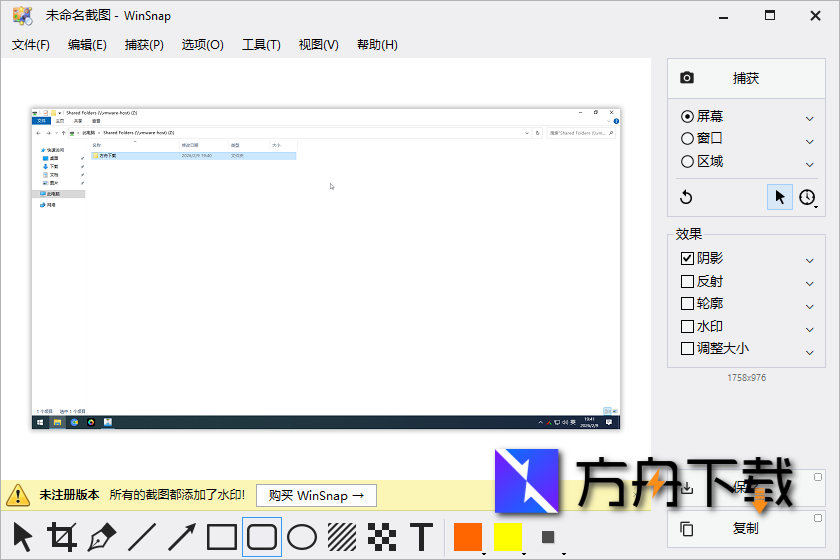Click the yellow warning triangle icon
Image resolution: width=840 pixels, height=560 pixels.
[x=18, y=495]
